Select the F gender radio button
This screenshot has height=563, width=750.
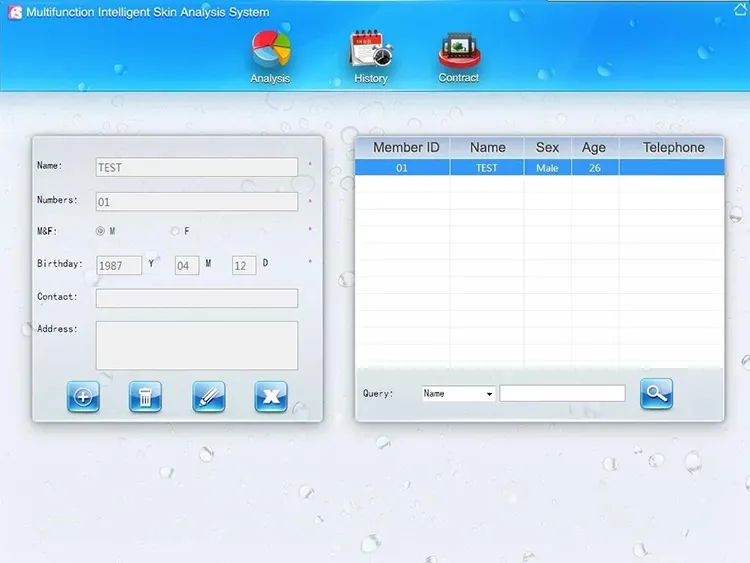pos(175,231)
